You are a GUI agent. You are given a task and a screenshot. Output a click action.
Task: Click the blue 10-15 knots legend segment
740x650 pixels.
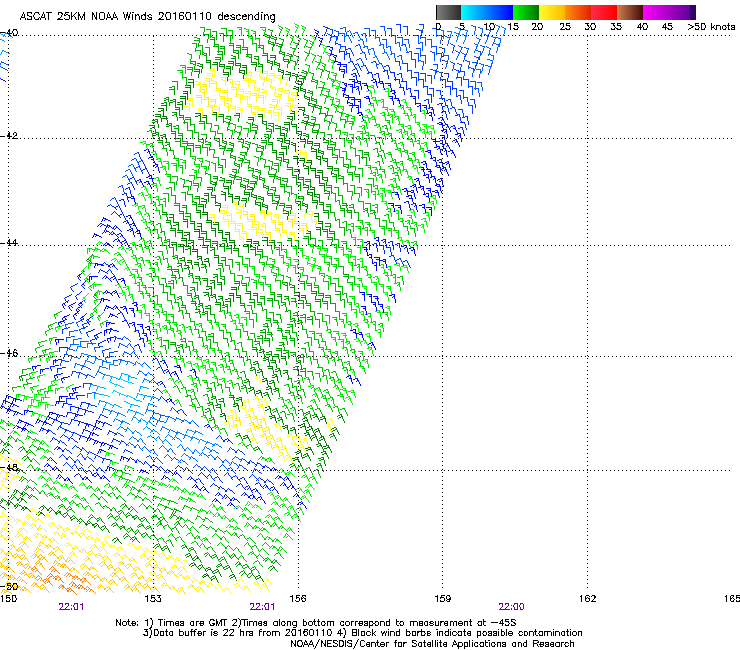click(500, 12)
